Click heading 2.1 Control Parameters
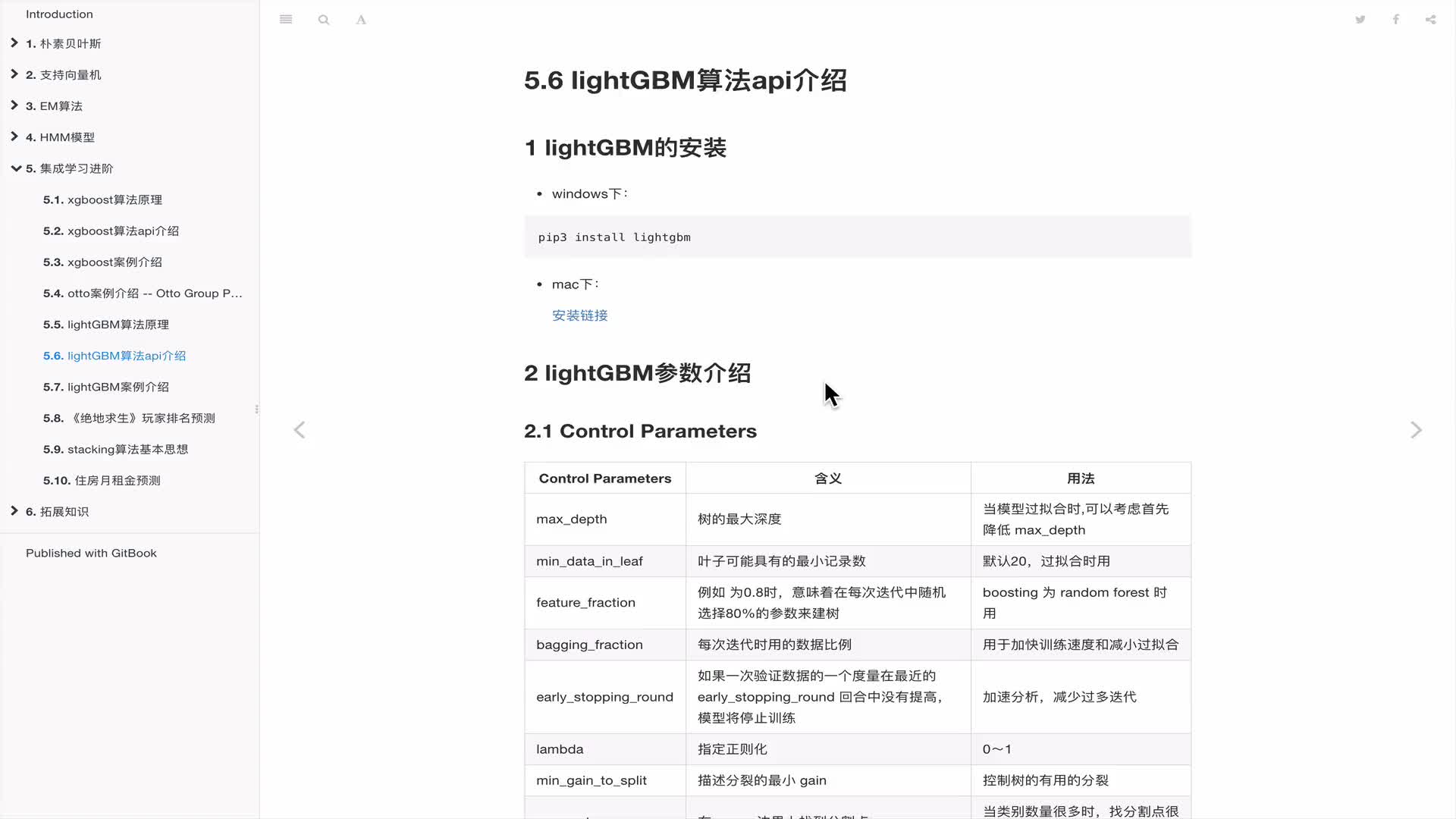1456x819 pixels. coord(640,431)
